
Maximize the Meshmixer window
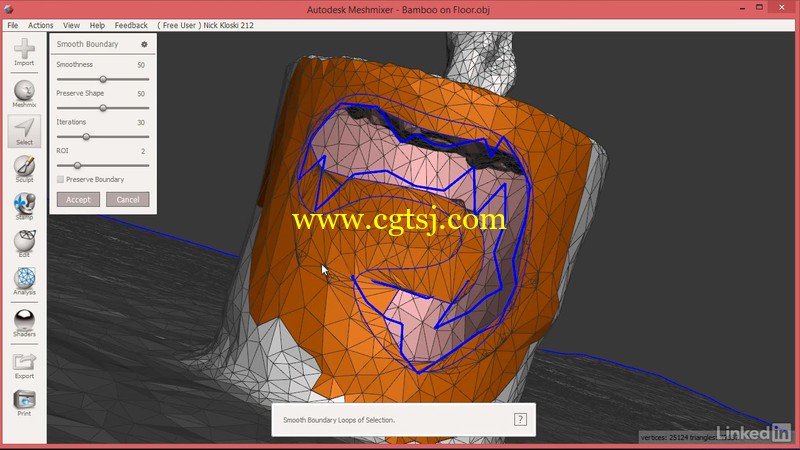pos(759,8)
